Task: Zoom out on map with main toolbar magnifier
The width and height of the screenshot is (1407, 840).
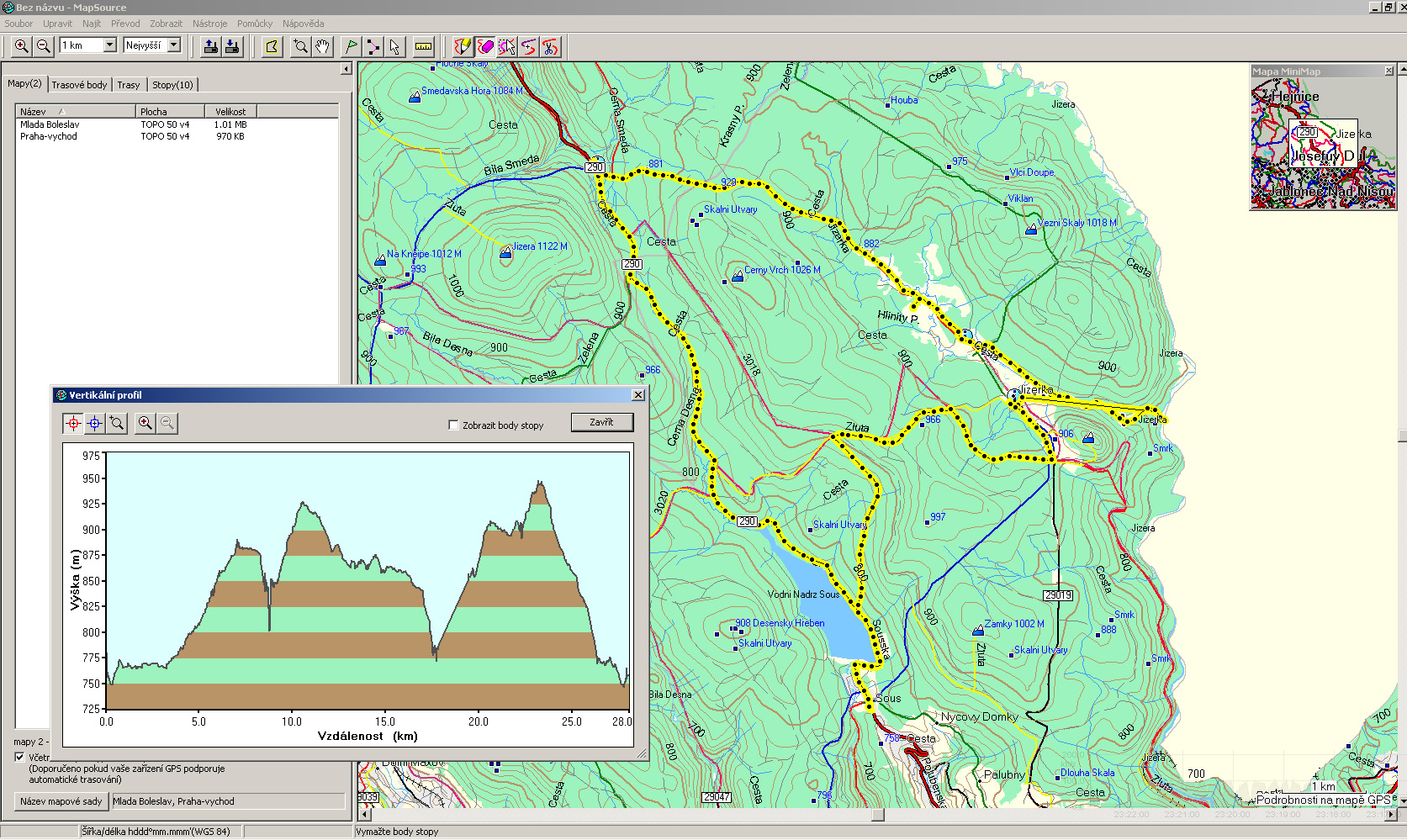Action: click(x=44, y=46)
